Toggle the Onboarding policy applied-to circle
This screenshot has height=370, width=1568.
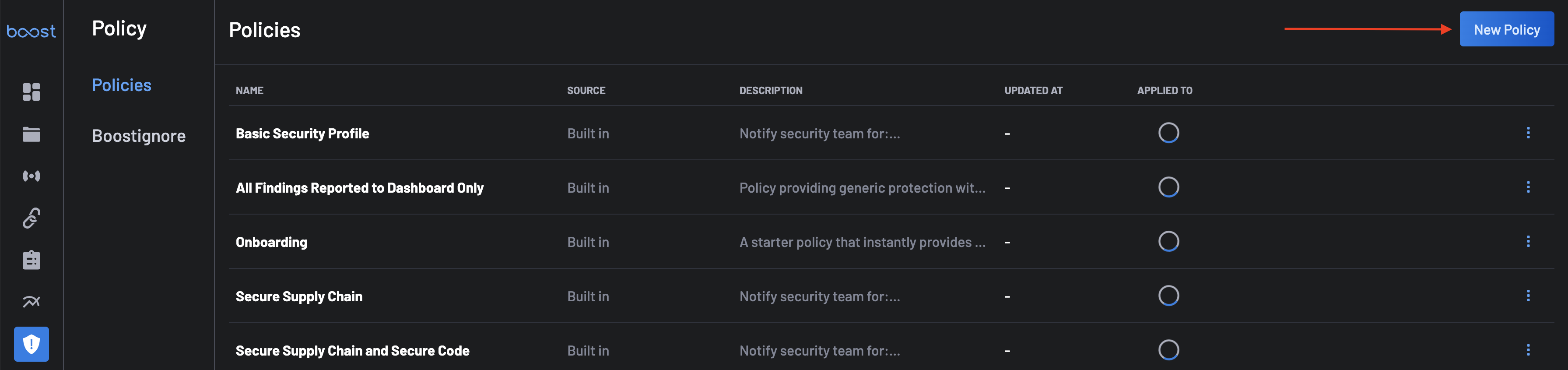tap(1168, 242)
